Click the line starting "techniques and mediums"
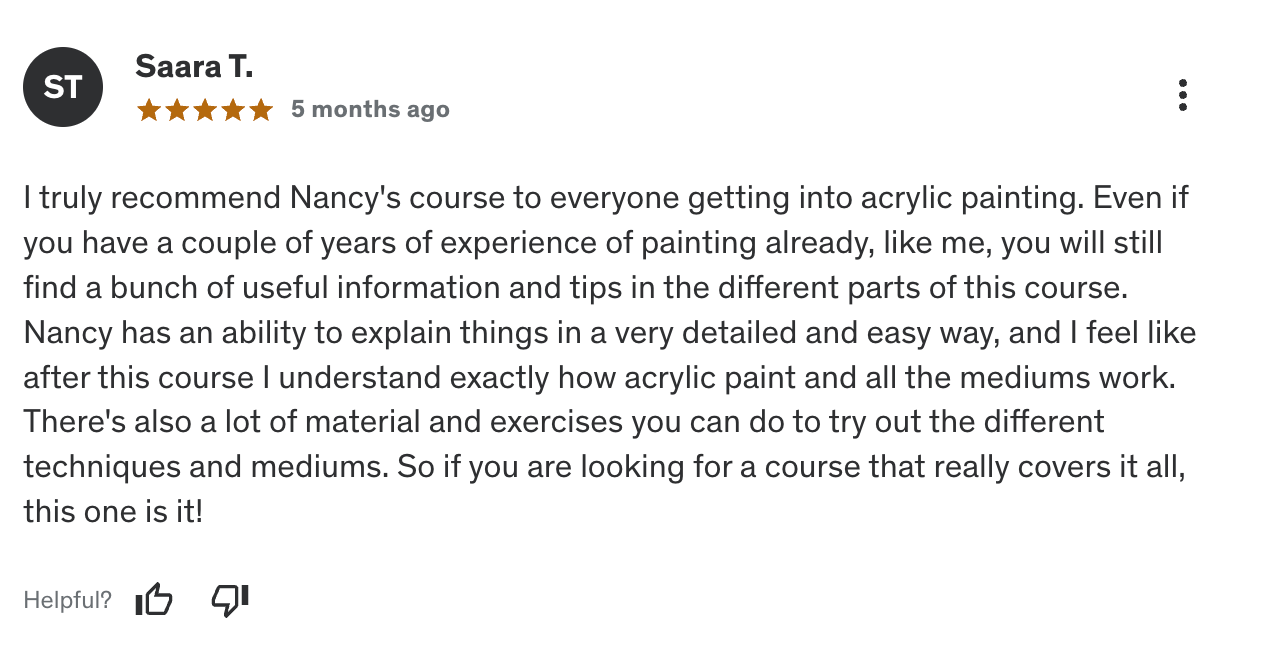Screen dimensions: 1274x664 [604, 467]
